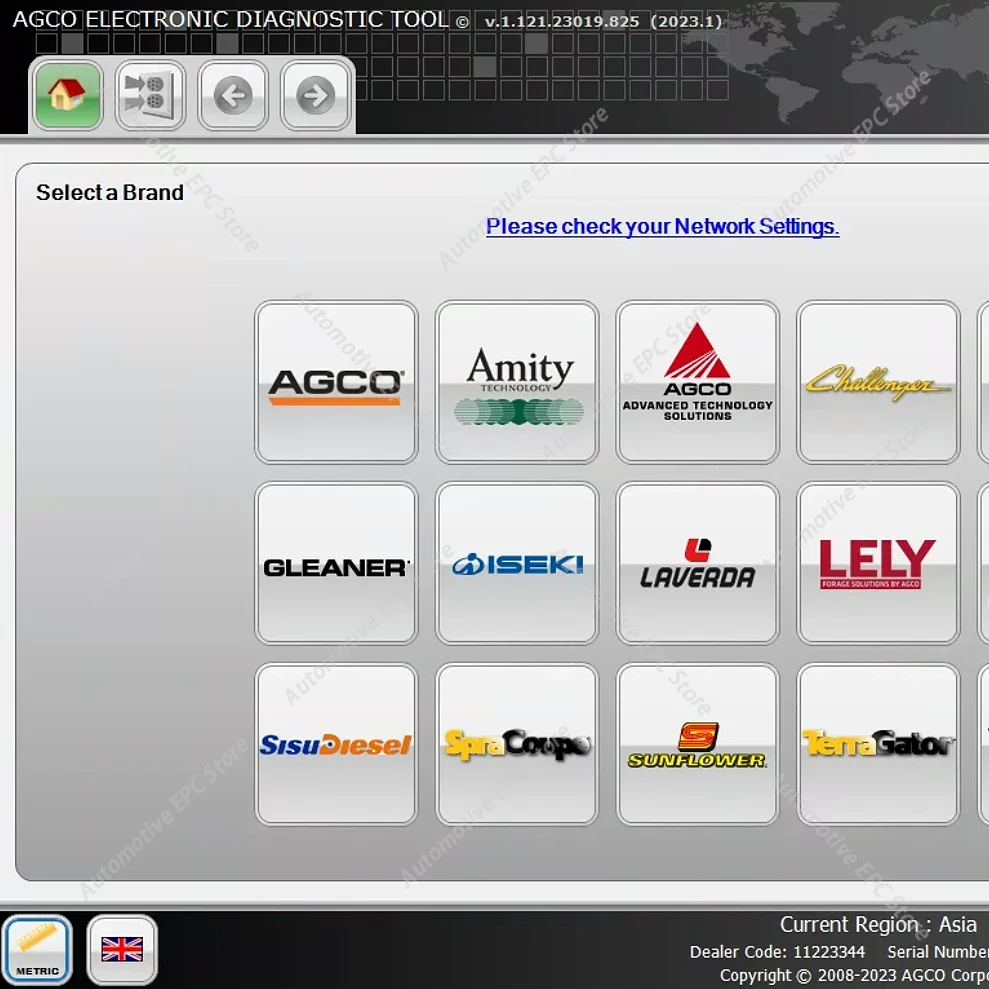Choose the SisuDiesel brand

[336, 745]
